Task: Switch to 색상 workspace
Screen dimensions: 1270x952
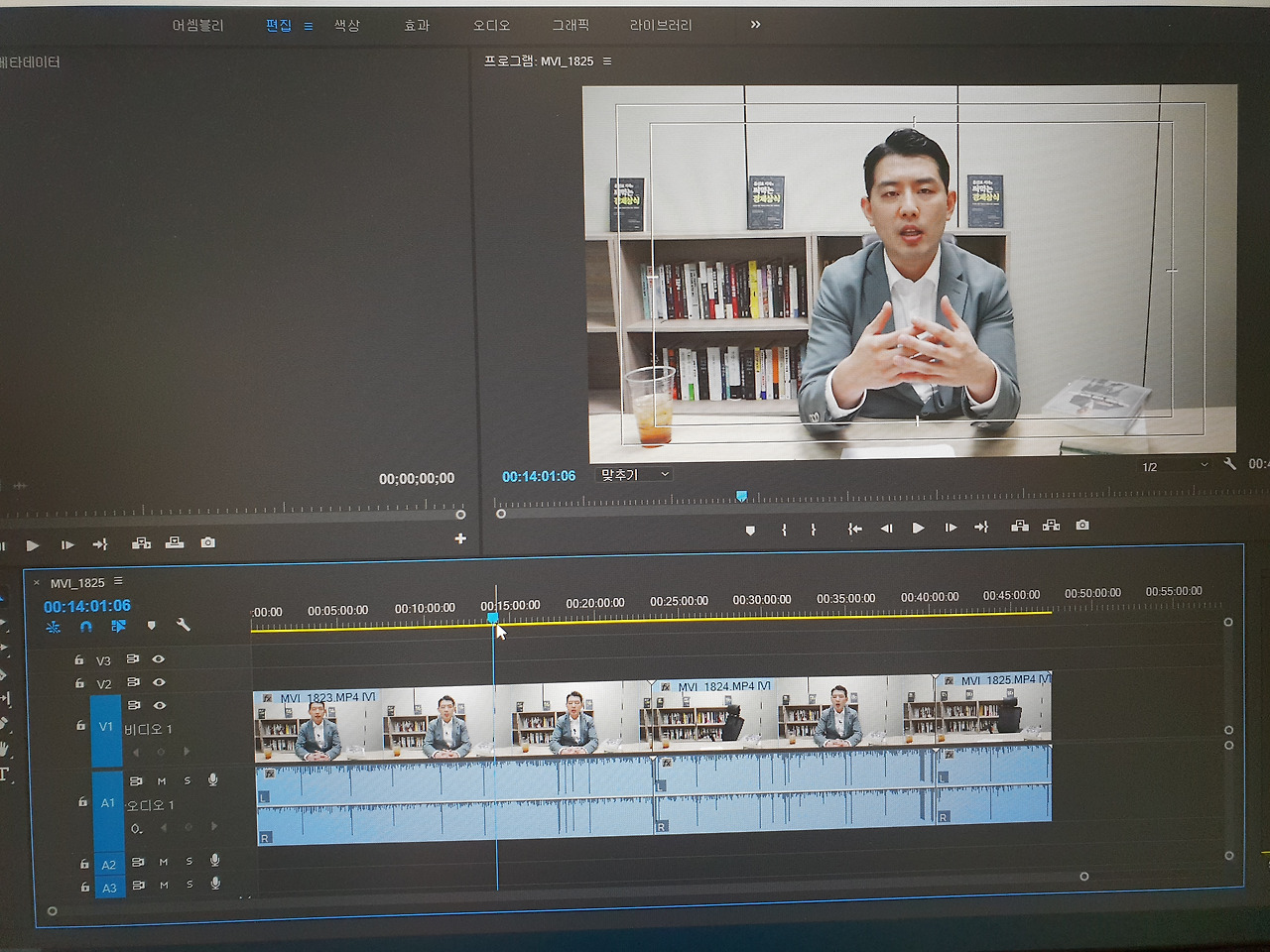Action: point(347,25)
